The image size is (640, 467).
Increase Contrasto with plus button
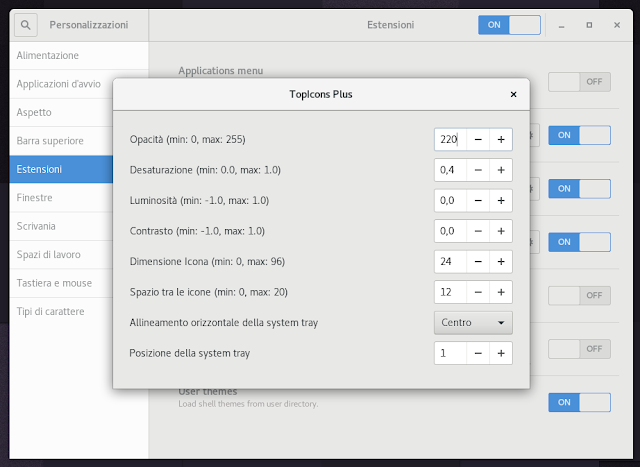(x=501, y=231)
